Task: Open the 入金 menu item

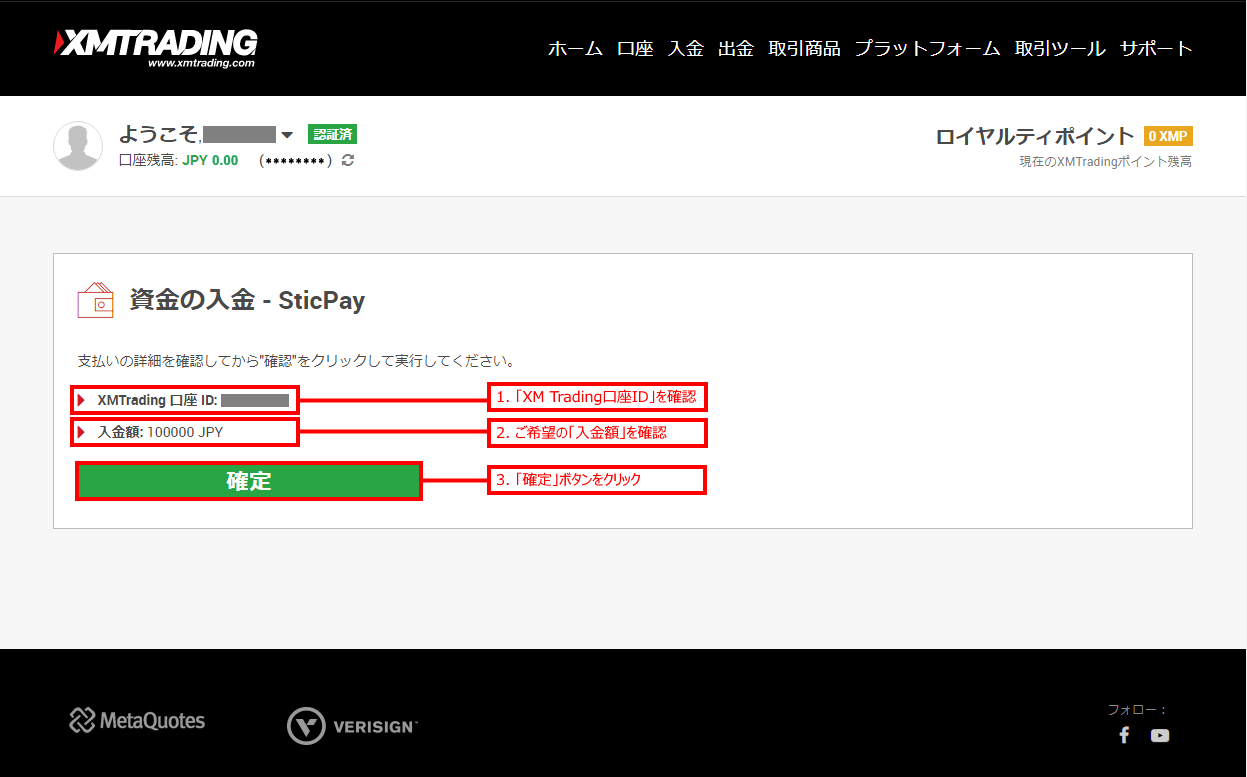Action: point(686,48)
